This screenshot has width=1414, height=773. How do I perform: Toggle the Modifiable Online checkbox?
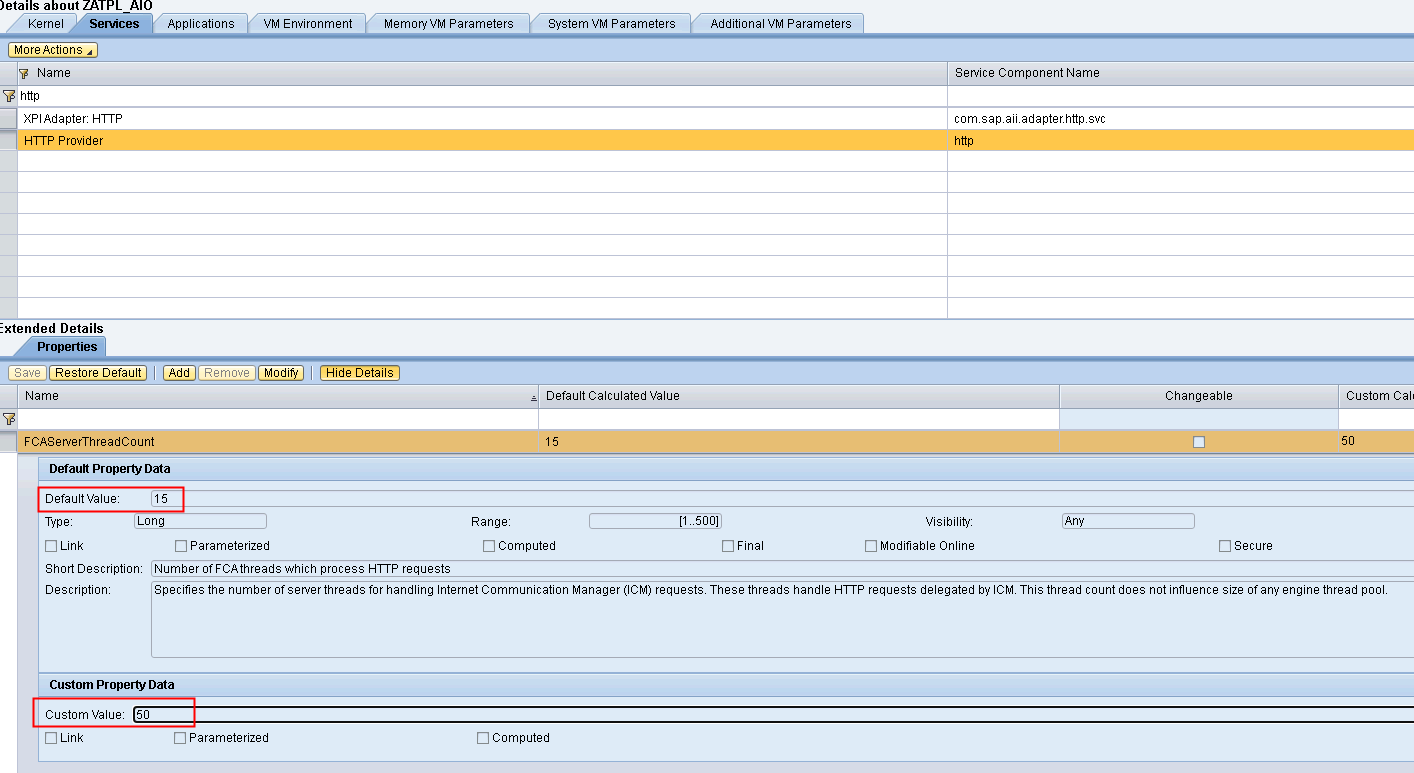[x=871, y=546]
